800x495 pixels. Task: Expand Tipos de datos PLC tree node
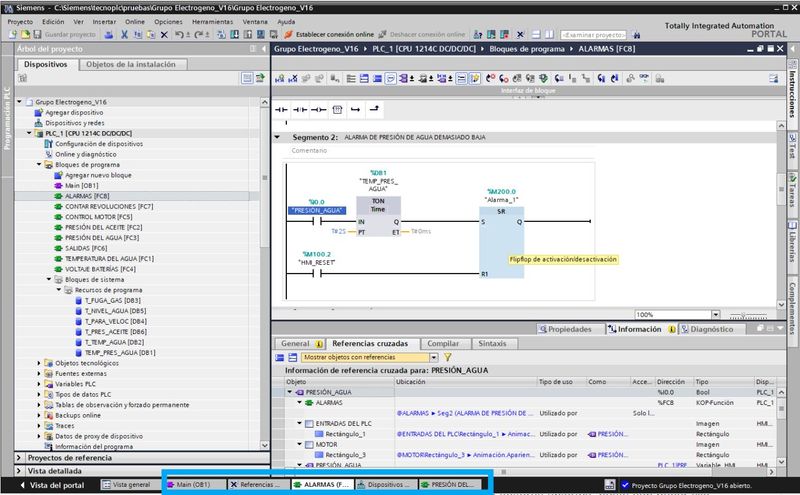(39, 394)
